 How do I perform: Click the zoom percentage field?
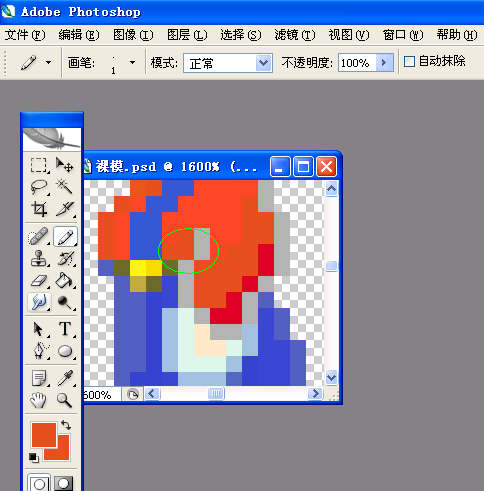pyautogui.click(x=102, y=395)
